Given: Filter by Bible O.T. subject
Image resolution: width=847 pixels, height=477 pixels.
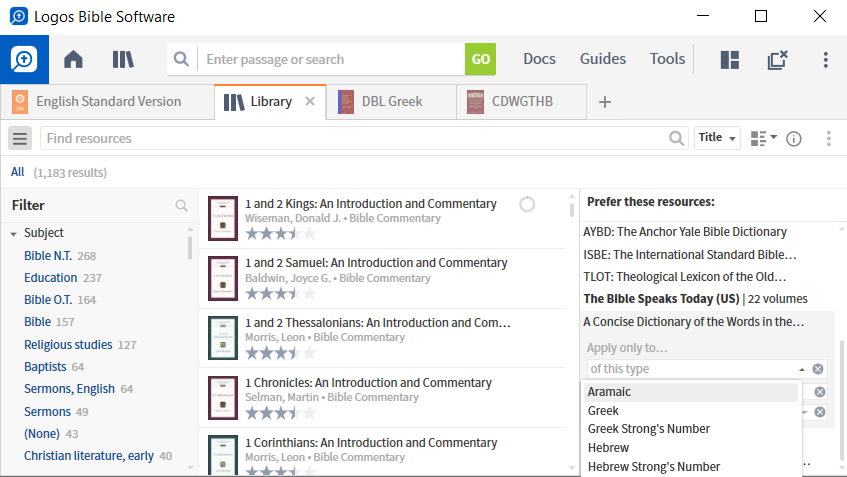Looking at the screenshot, I should click(48, 300).
